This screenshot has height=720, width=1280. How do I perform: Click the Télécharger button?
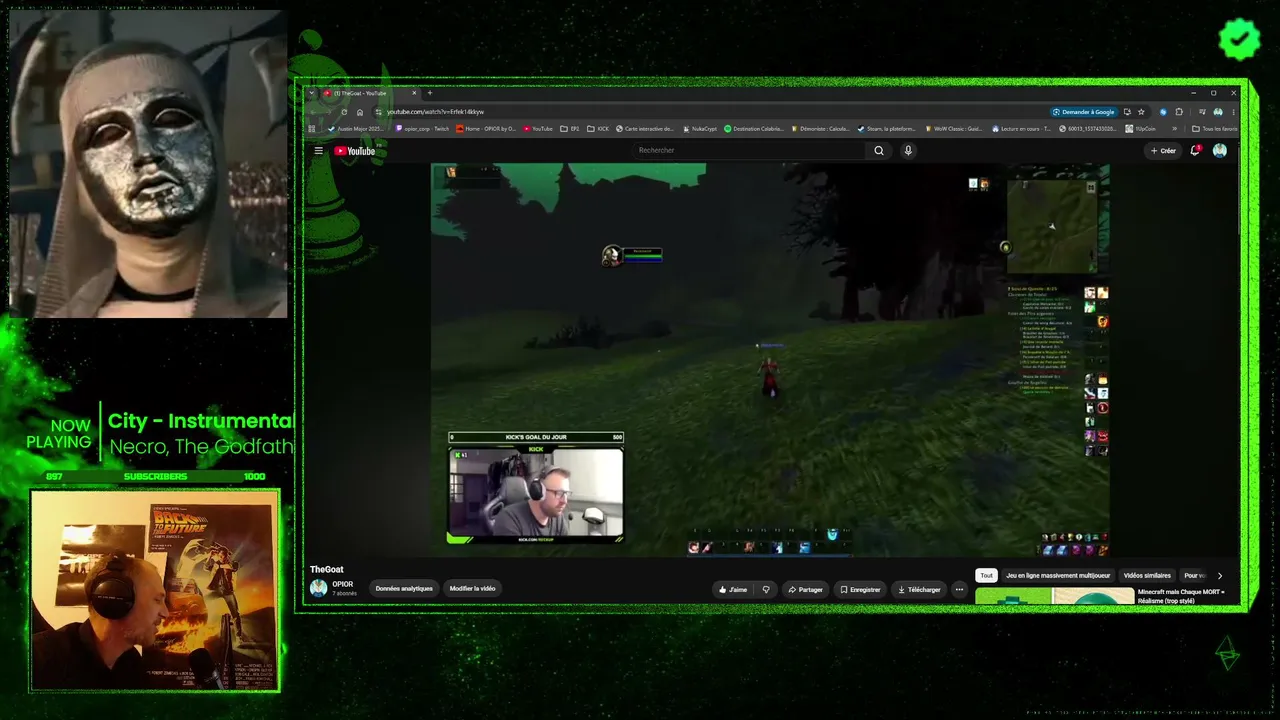pos(919,590)
